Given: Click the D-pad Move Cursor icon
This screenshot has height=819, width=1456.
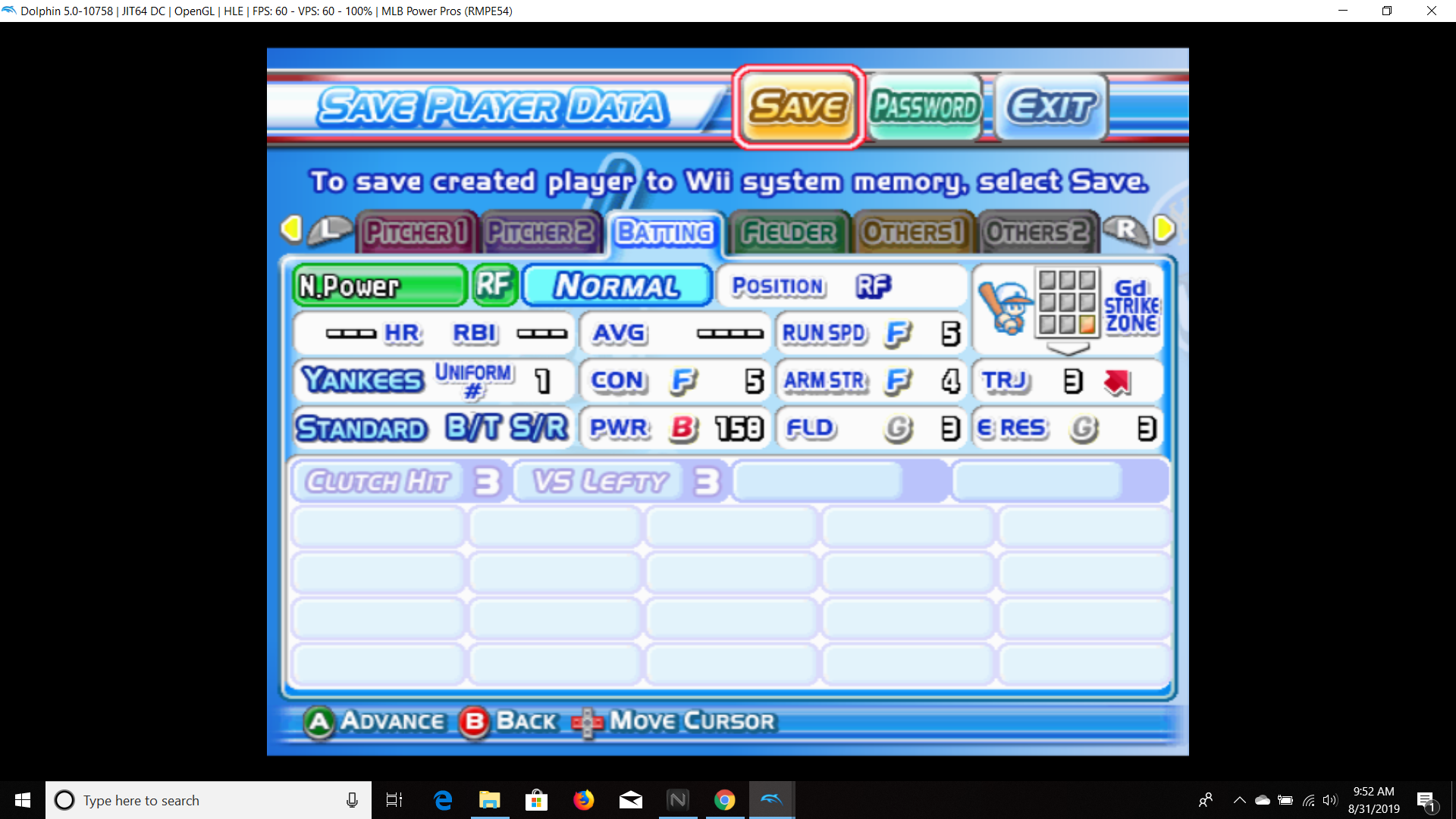Looking at the screenshot, I should point(587,723).
